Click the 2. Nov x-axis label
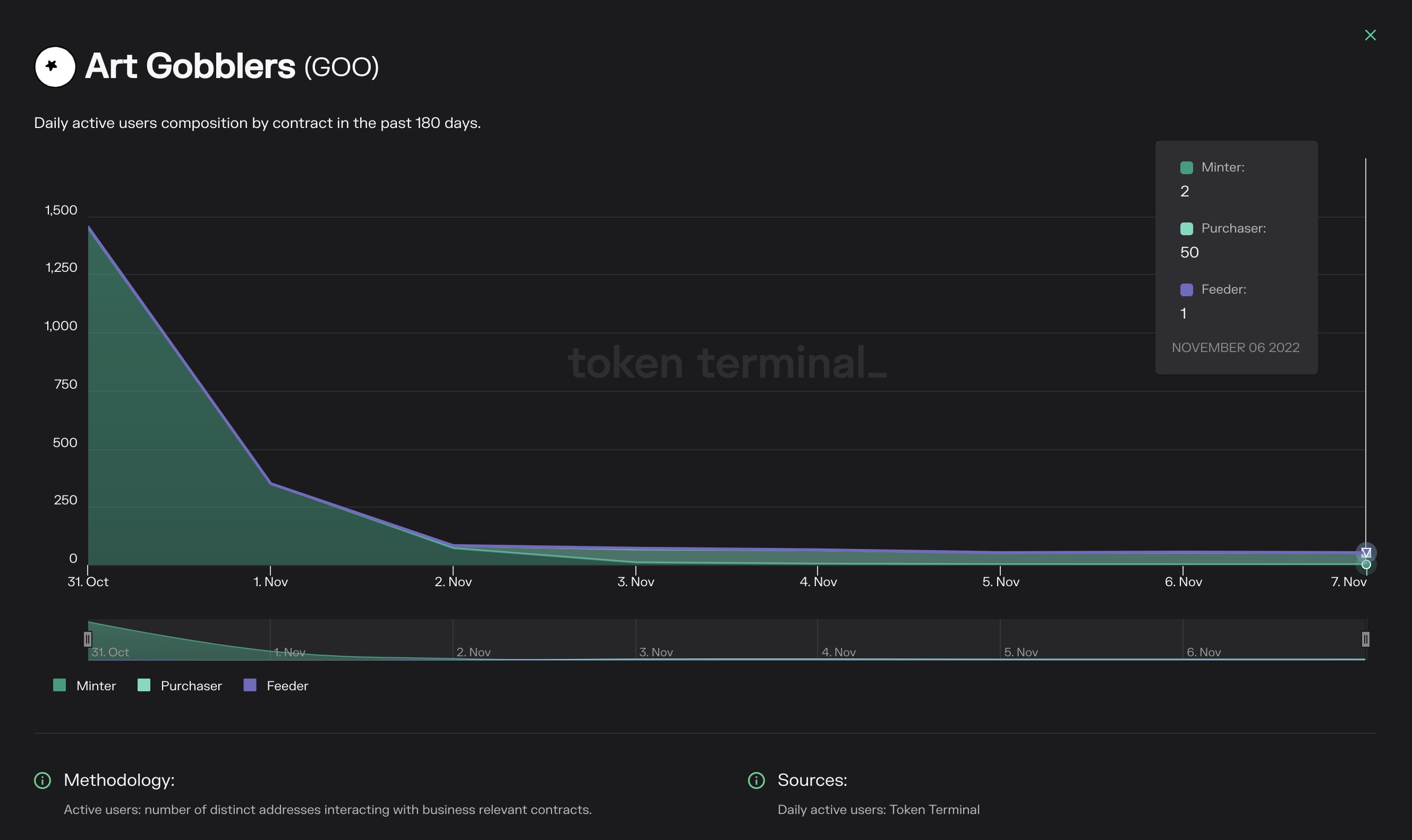Screen dimensions: 1412x840 pos(453,582)
